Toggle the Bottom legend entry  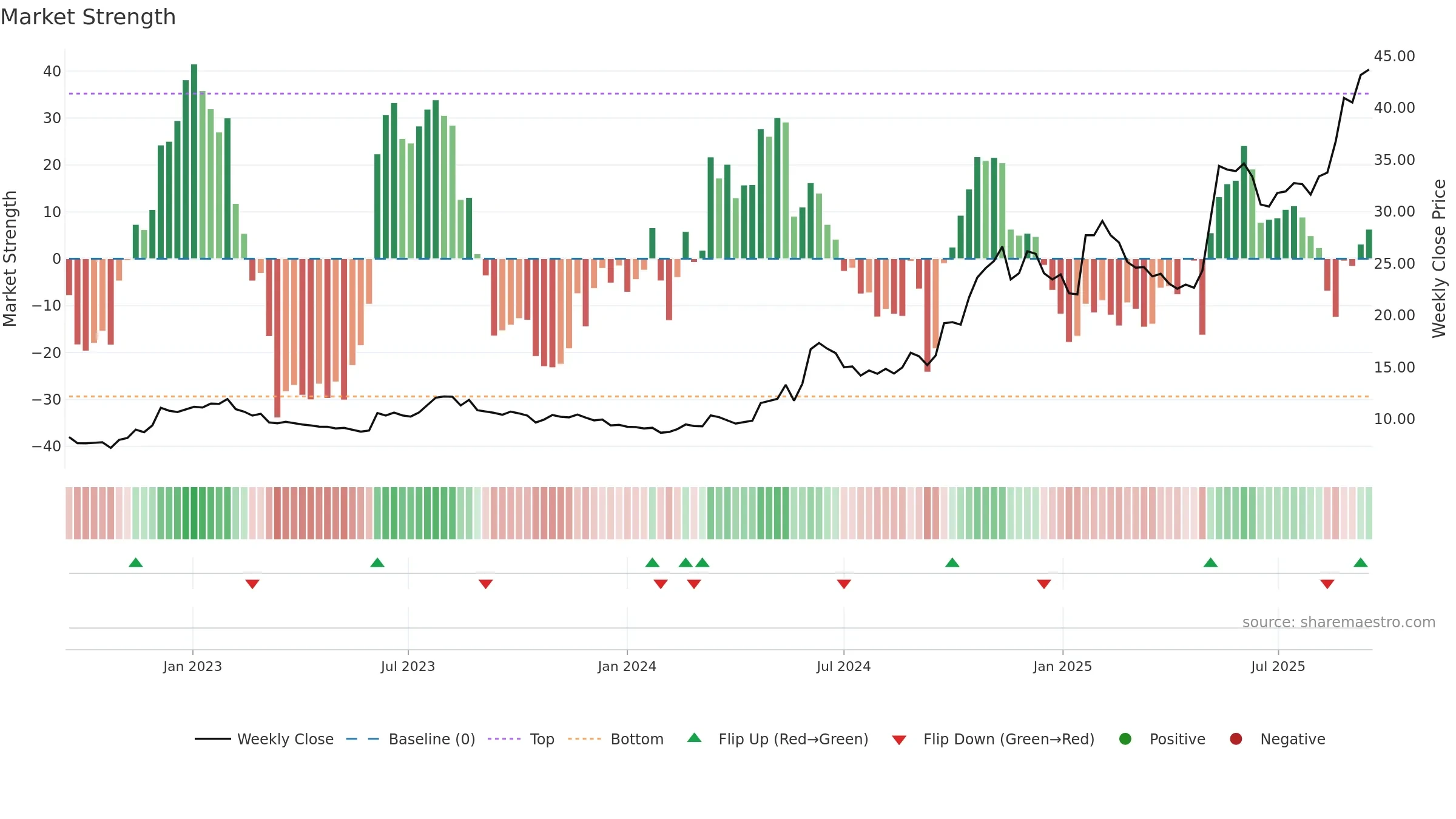615,739
